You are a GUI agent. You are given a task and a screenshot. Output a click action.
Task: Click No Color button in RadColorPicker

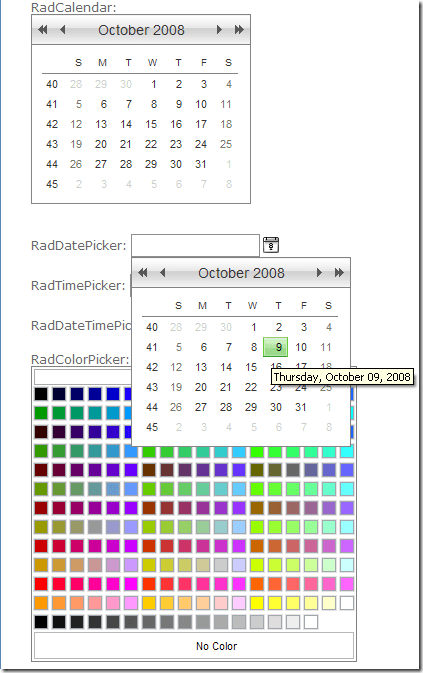[194, 646]
